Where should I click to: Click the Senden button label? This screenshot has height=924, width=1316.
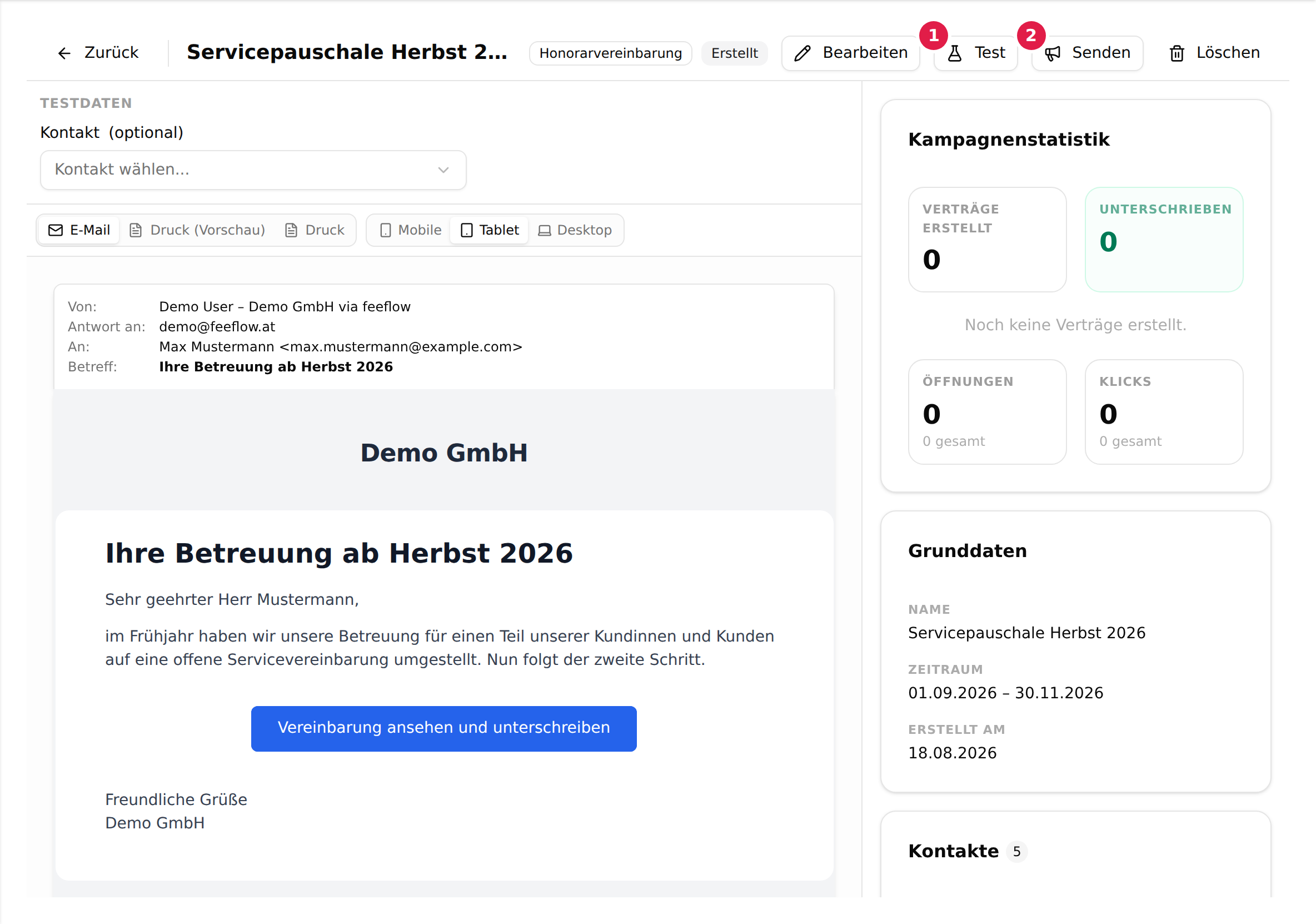[x=1101, y=53]
